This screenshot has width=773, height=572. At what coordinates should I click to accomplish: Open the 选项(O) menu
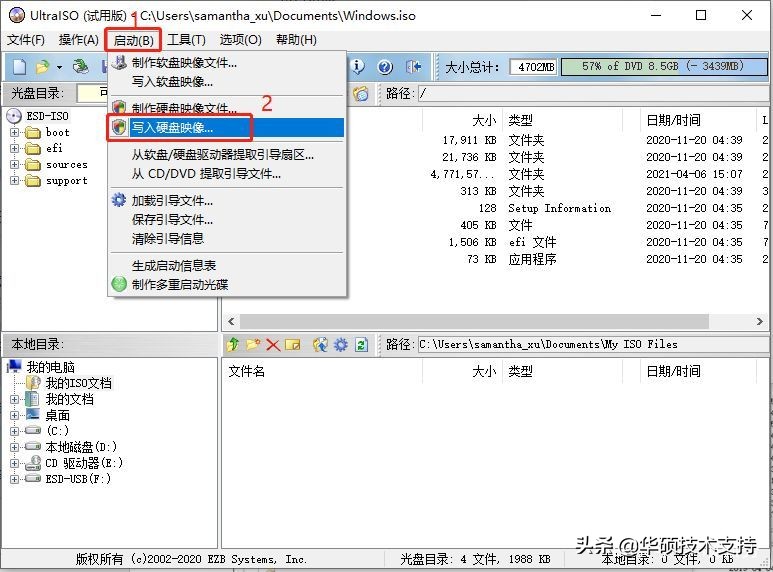(240, 39)
